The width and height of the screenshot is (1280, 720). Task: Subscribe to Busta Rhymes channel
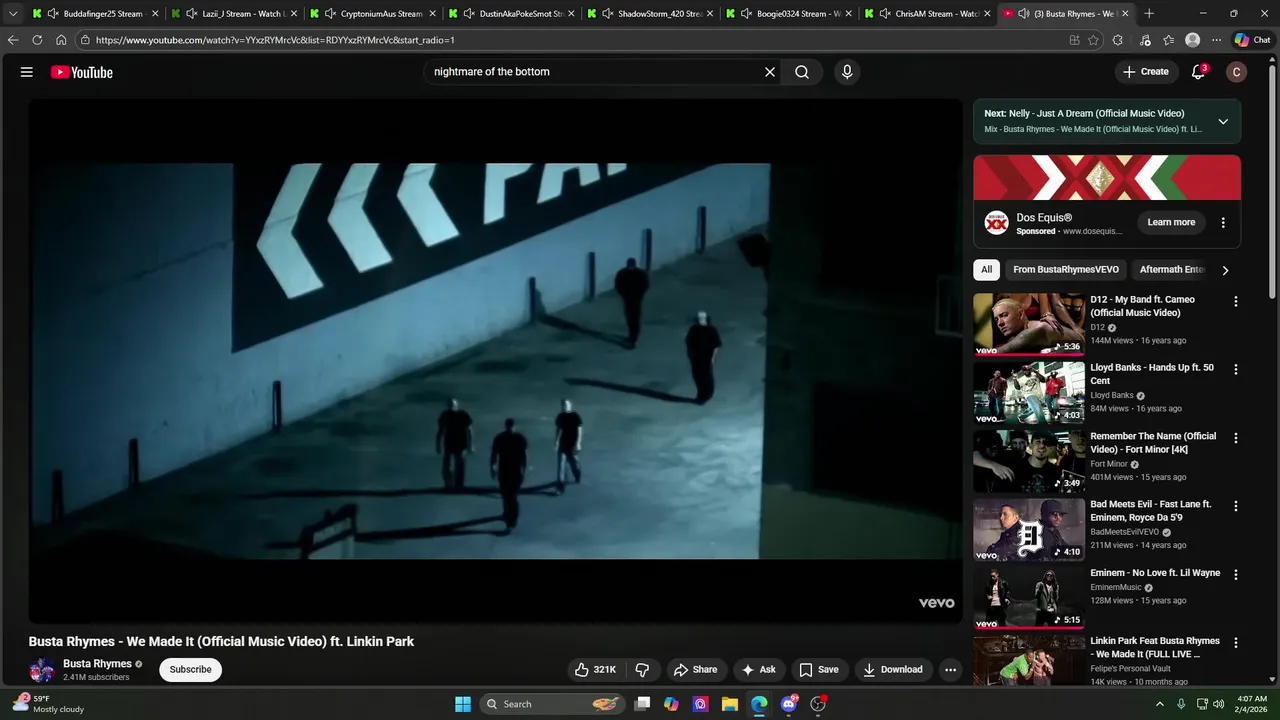(190, 670)
